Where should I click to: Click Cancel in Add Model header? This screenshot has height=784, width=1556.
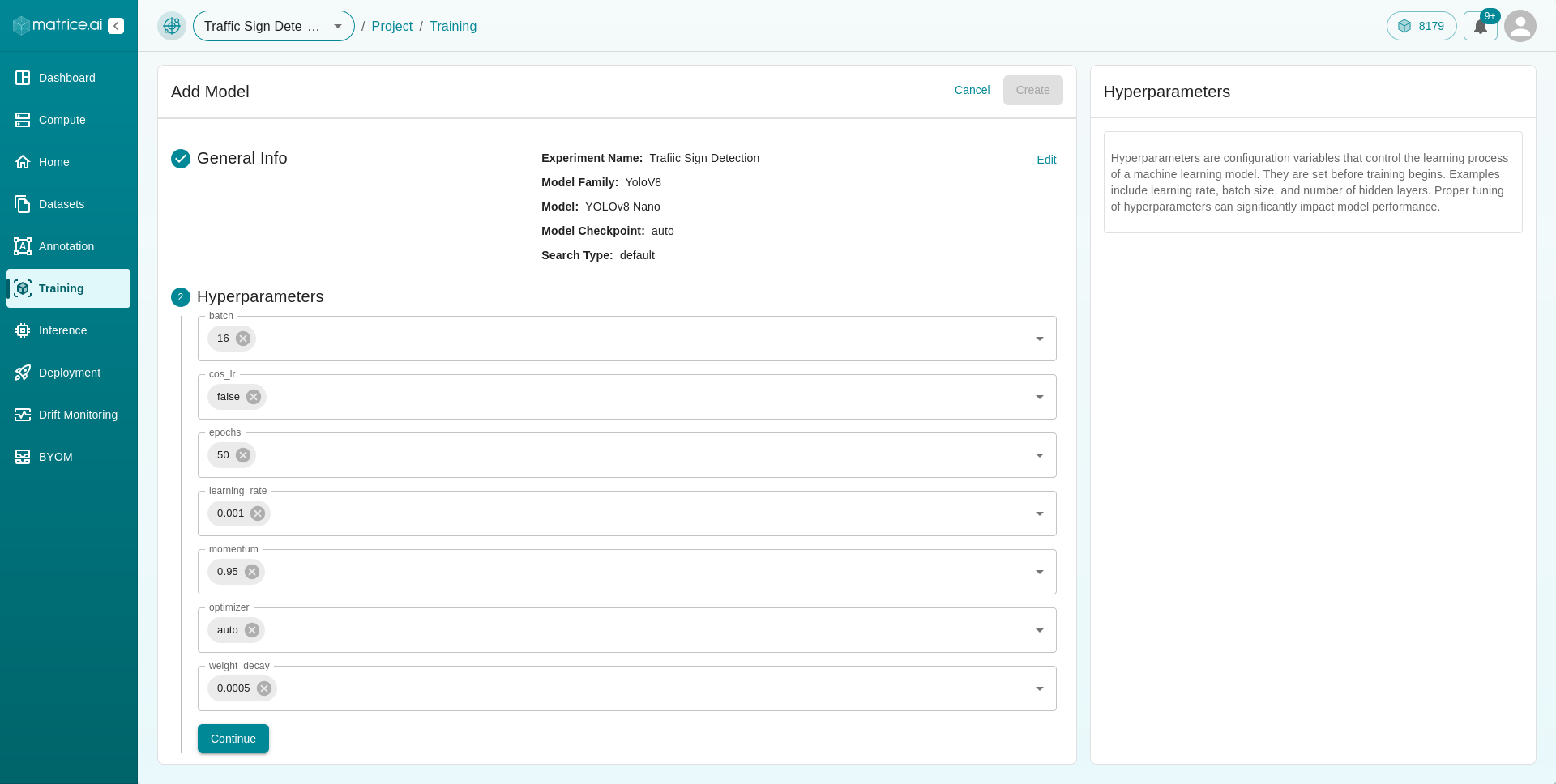tap(972, 90)
